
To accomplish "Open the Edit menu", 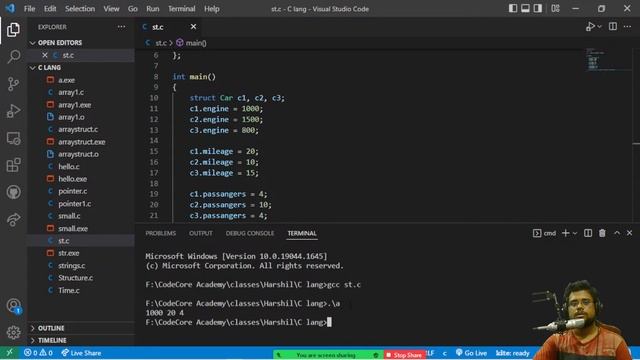I will [x=50, y=9].
